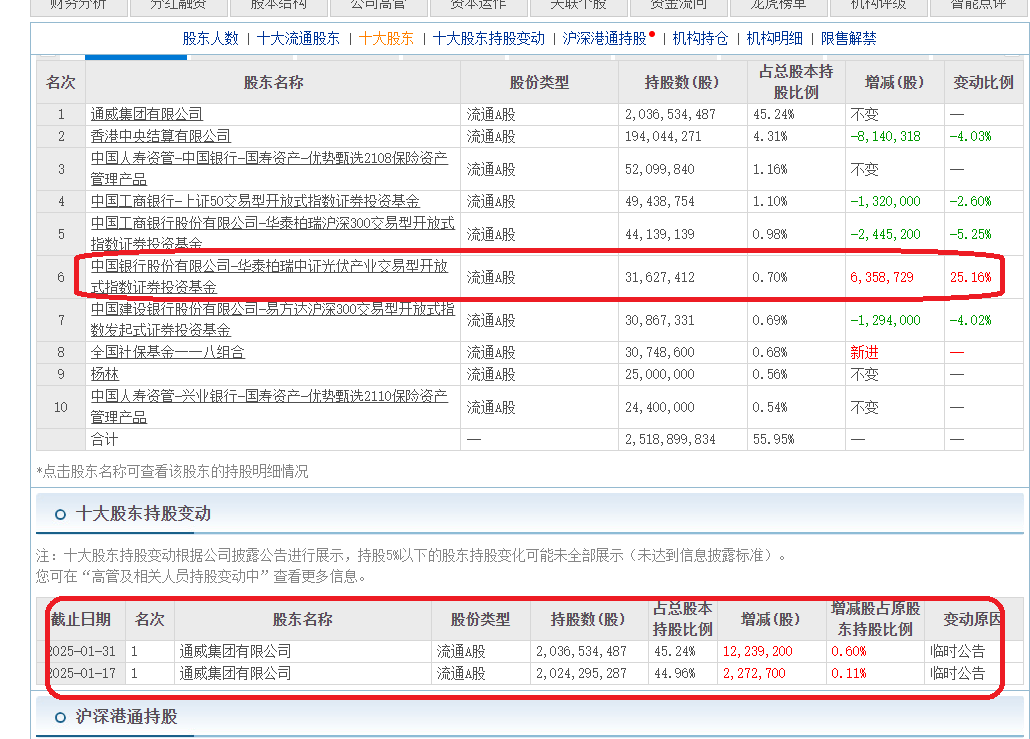The height and width of the screenshot is (739, 1030).
Task: Select the 49,438,754 shares cell
Action: click(x=660, y=201)
